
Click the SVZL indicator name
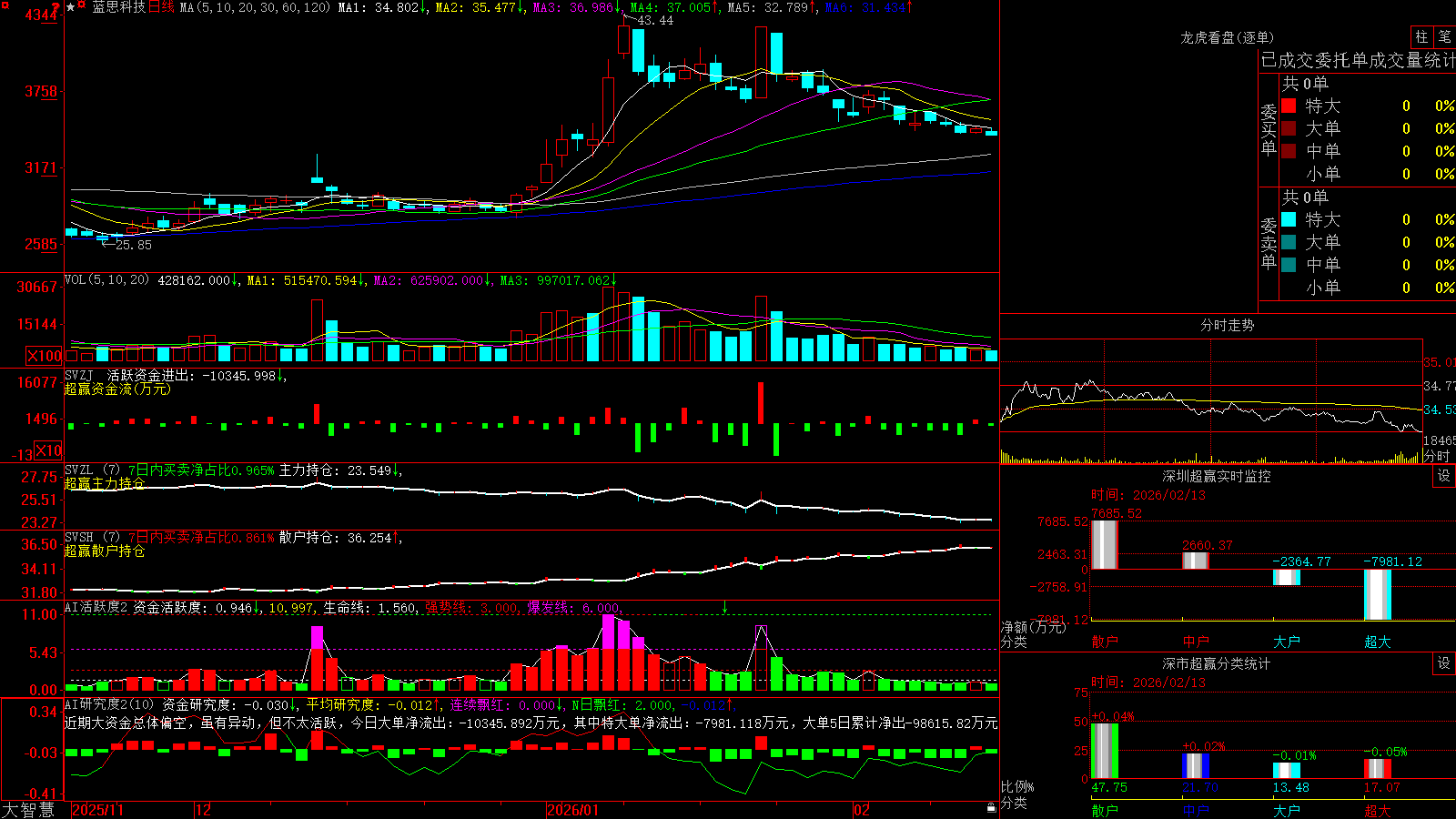(79, 470)
